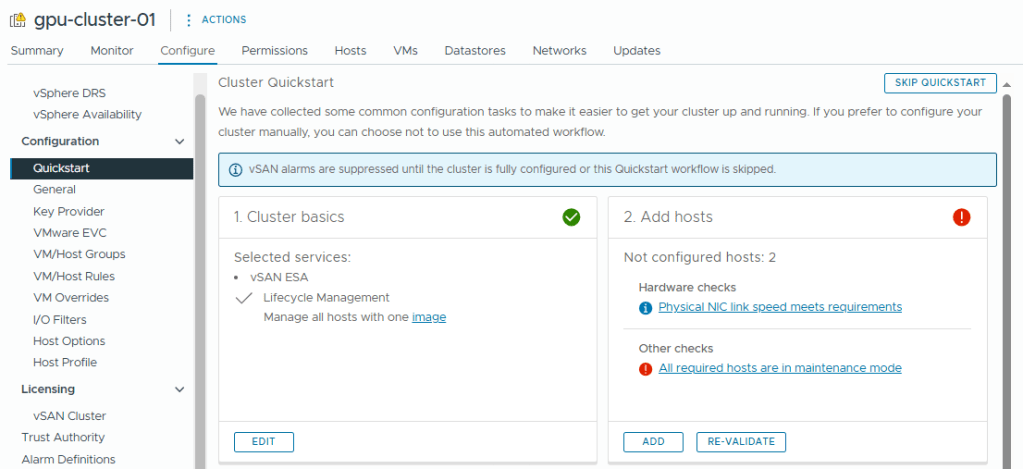1023x469 pixels.
Task: Click Edit in Cluster basics card
Action: pyautogui.click(x=264, y=442)
